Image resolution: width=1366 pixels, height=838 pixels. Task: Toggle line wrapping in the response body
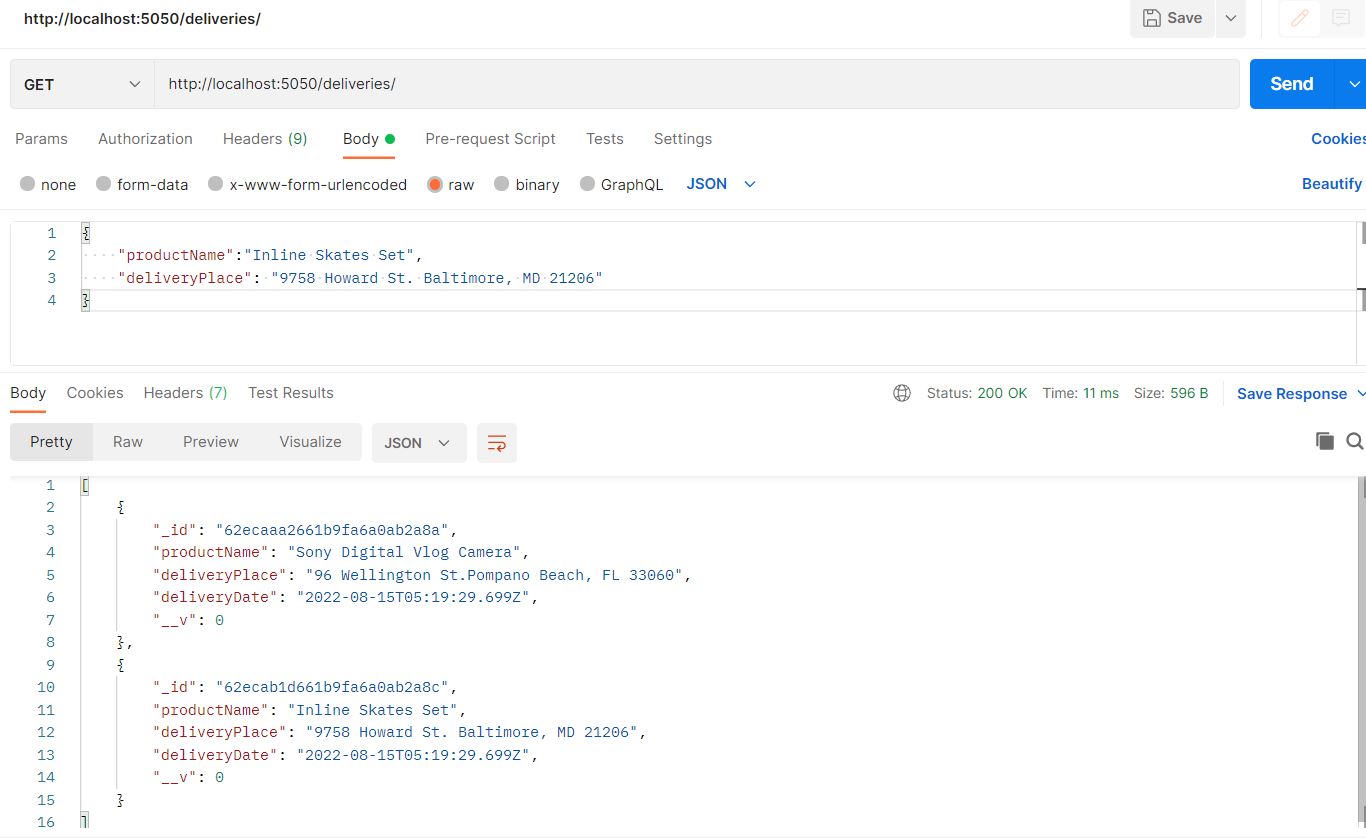coord(497,442)
